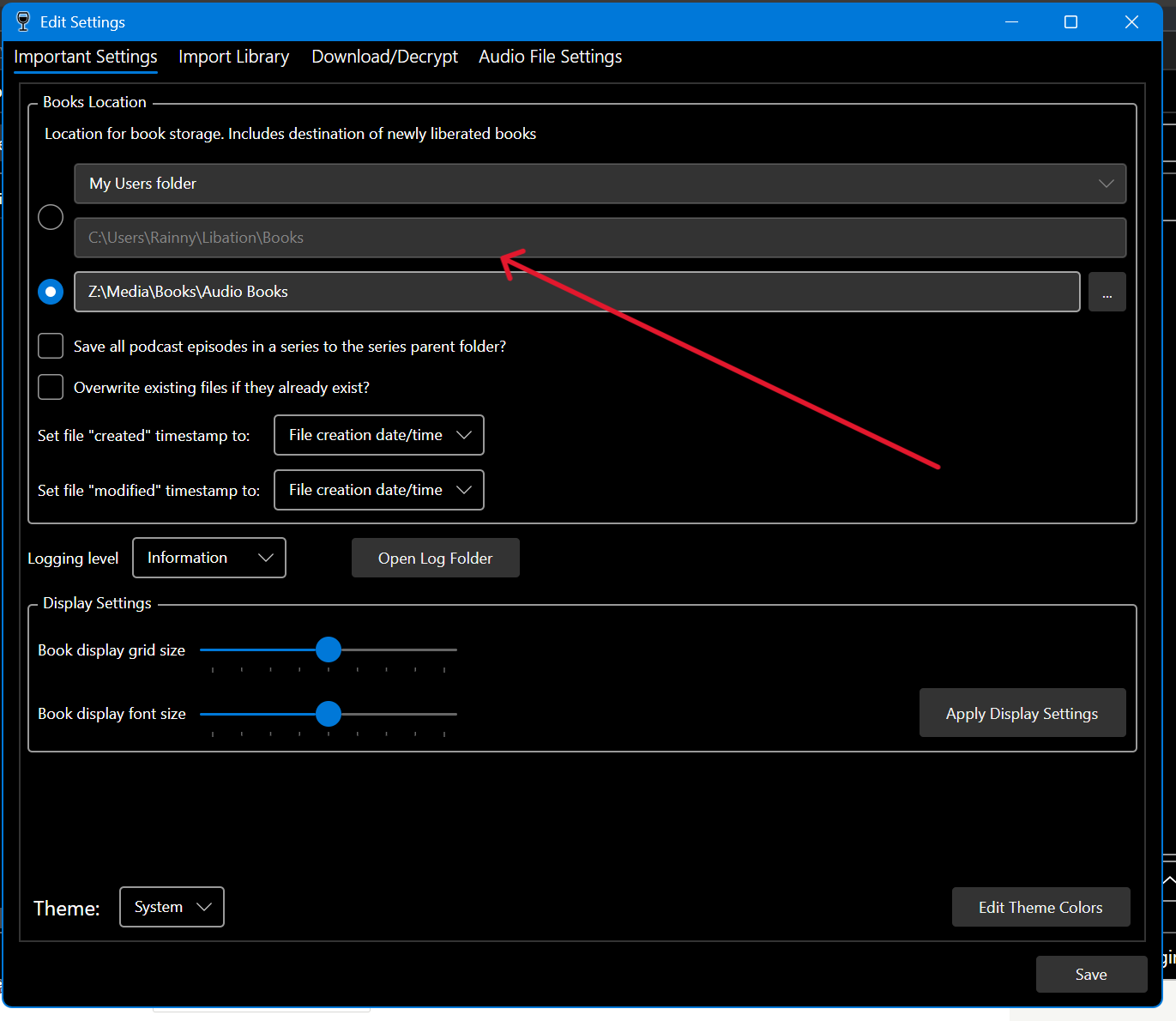Image resolution: width=1176 pixels, height=1021 pixels.
Task: Select the custom Z:\Media path radio button
Action: click(51, 292)
